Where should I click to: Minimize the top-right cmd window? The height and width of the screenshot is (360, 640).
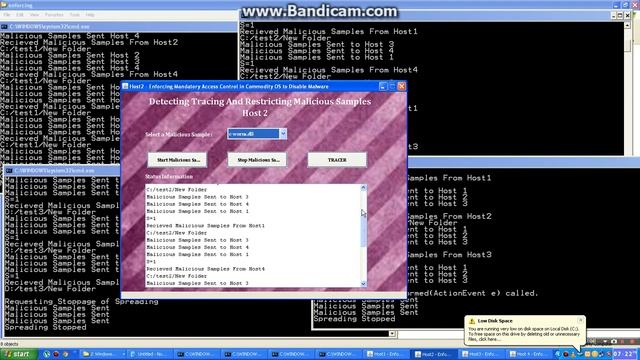click(613, 16)
